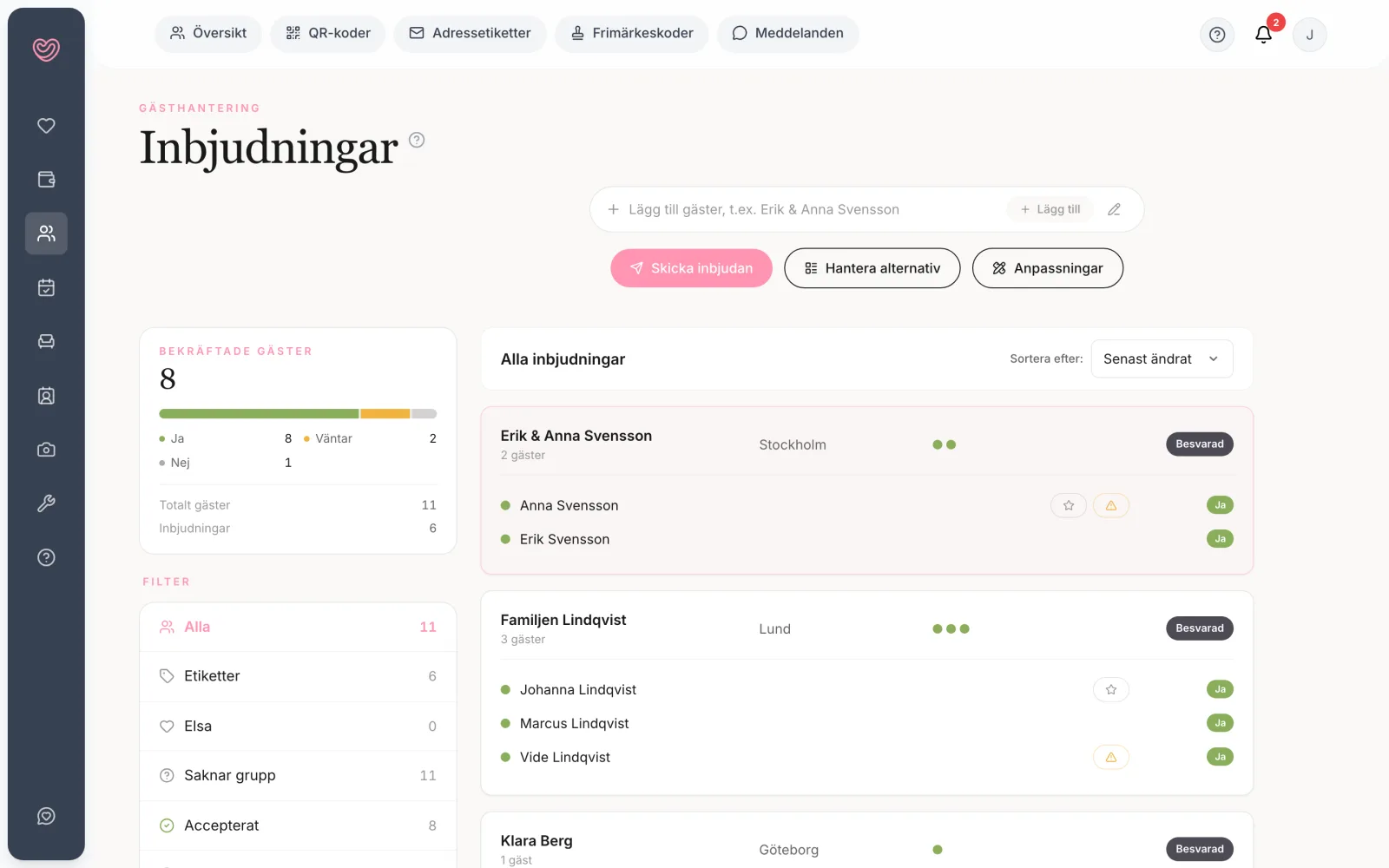Open the sofa seating icon in the sidebar

(x=46, y=342)
